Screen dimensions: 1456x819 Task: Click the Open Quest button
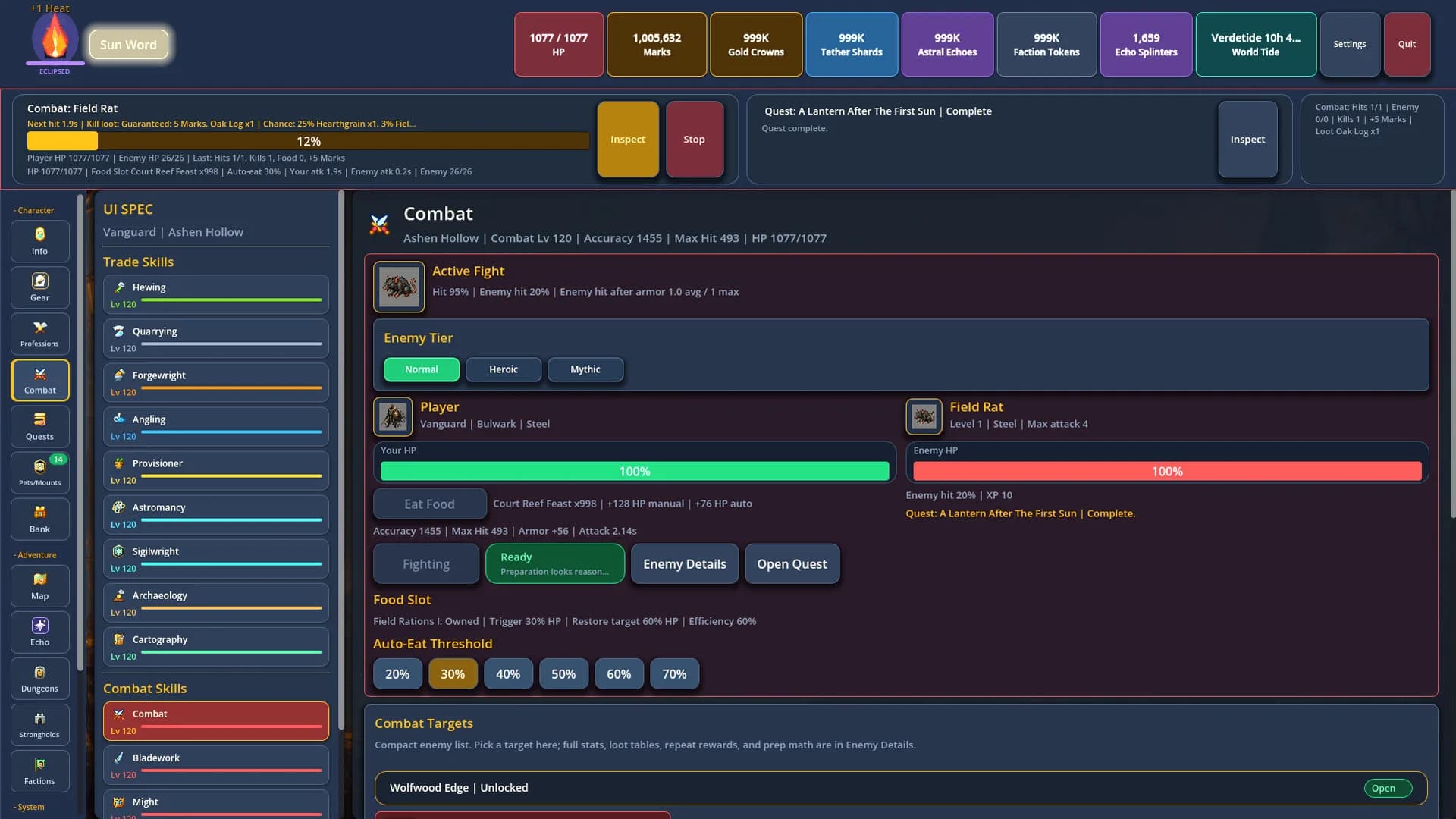coord(792,563)
